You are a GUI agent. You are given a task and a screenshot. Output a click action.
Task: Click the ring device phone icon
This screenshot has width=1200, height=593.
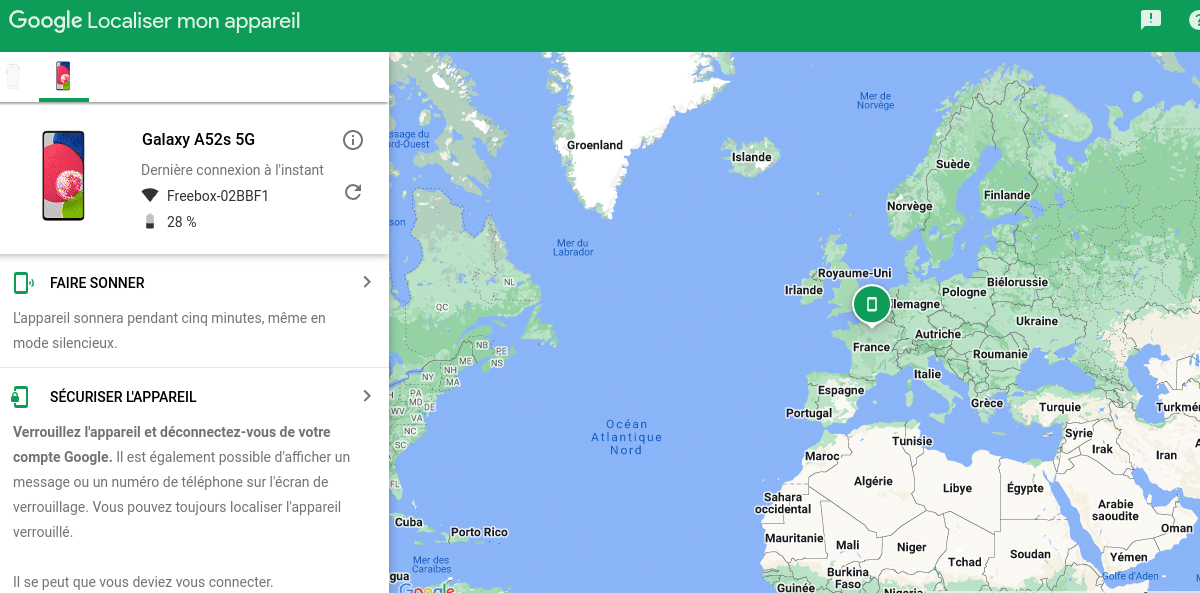pyautogui.click(x=22, y=283)
